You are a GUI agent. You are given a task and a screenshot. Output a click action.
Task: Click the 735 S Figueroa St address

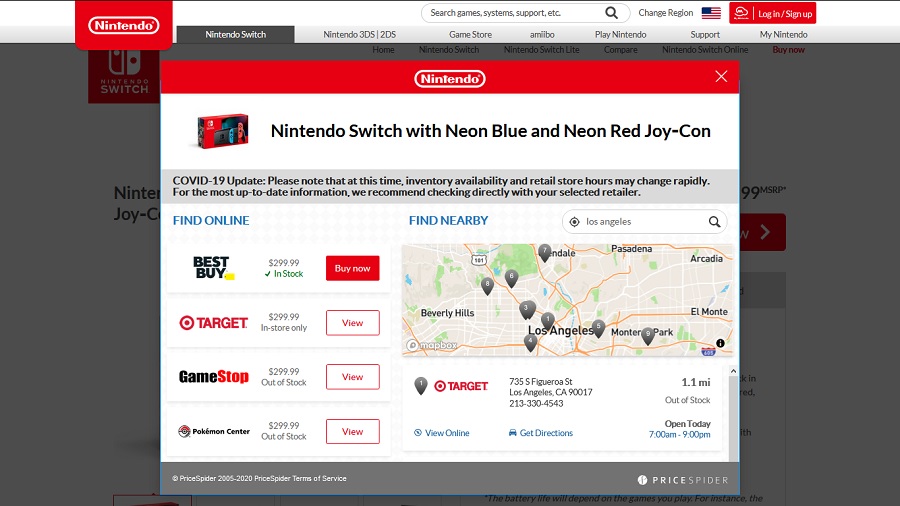click(x=541, y=382)
